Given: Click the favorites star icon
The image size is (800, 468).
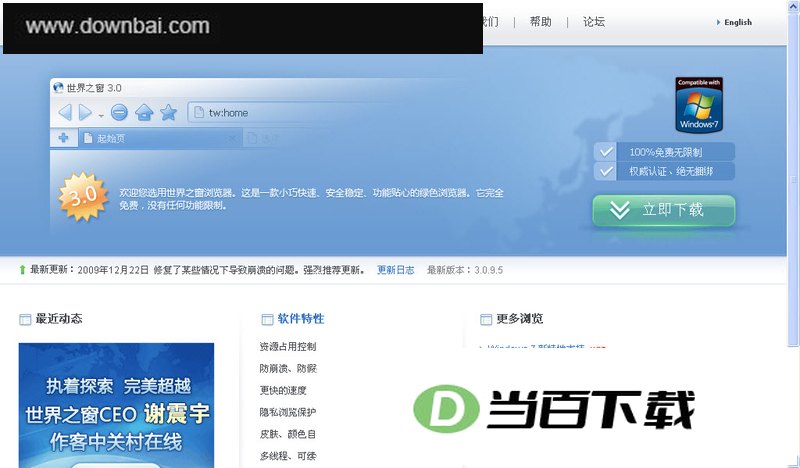Looking at the screenshot, I should (168, 112).
